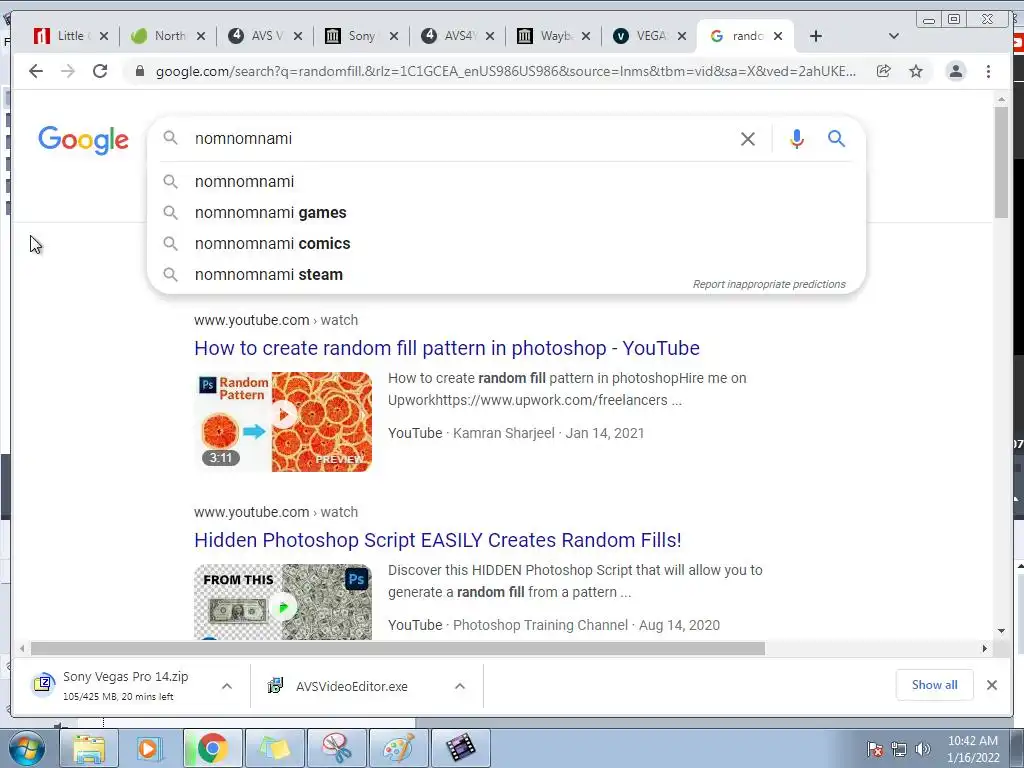1024x768 pixels.
Task: Expand the tab search dropdown arrow
Action: coord(894,36)
